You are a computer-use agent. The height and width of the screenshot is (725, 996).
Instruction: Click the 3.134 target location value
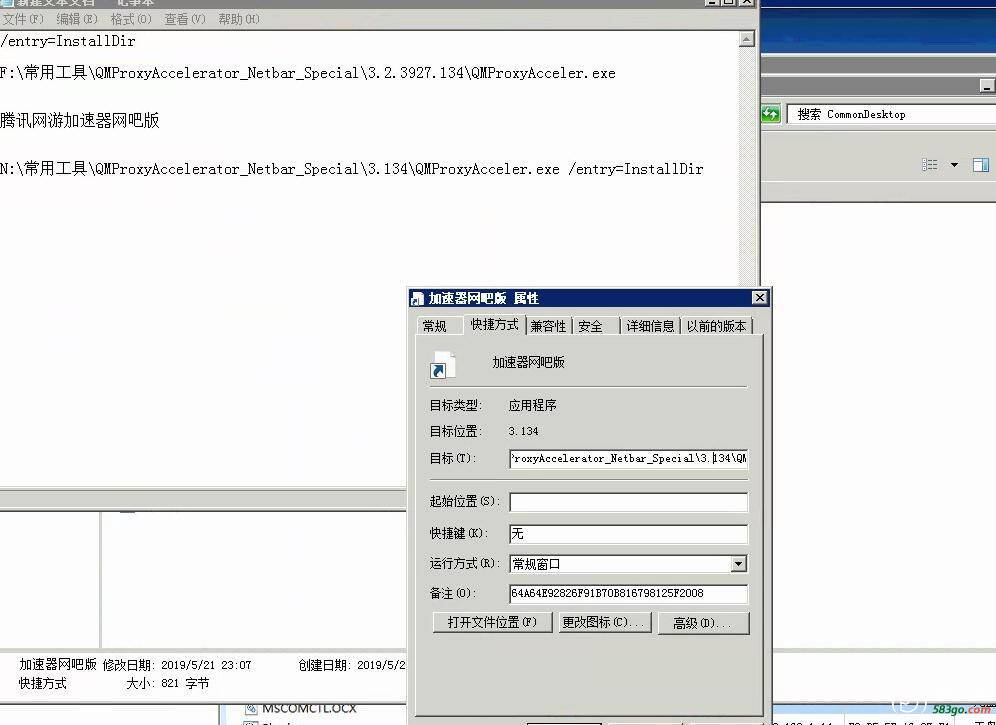click(523, 431)
